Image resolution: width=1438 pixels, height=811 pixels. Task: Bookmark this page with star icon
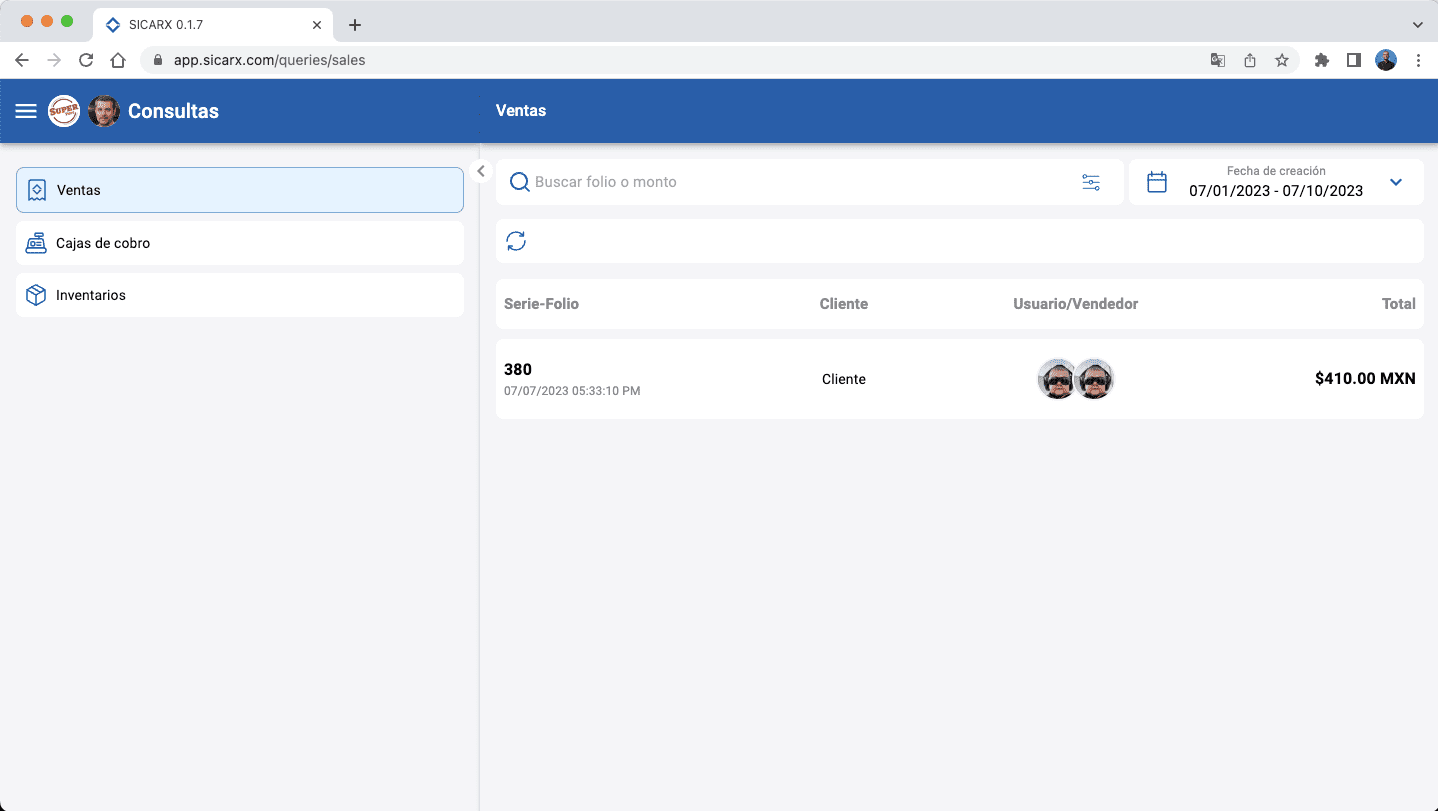click(1281, 60)
